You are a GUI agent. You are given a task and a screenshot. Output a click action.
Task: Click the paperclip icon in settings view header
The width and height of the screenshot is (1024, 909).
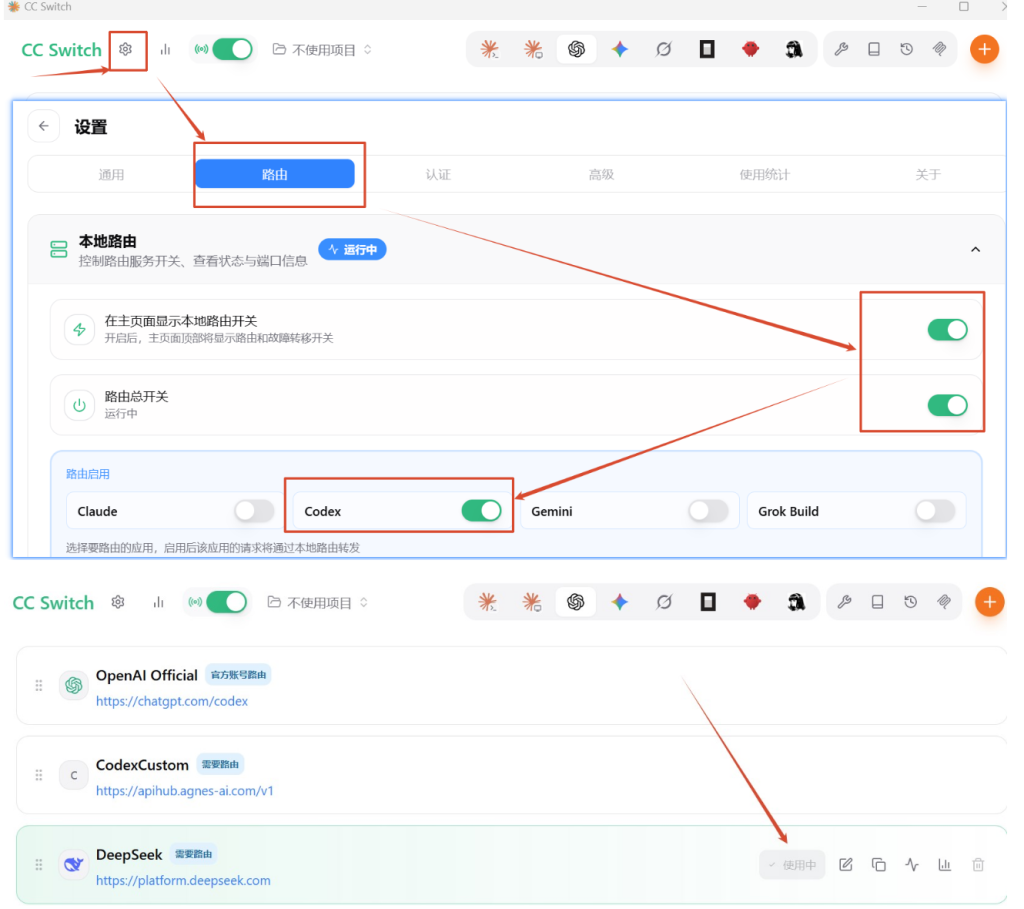coord(939,49)
